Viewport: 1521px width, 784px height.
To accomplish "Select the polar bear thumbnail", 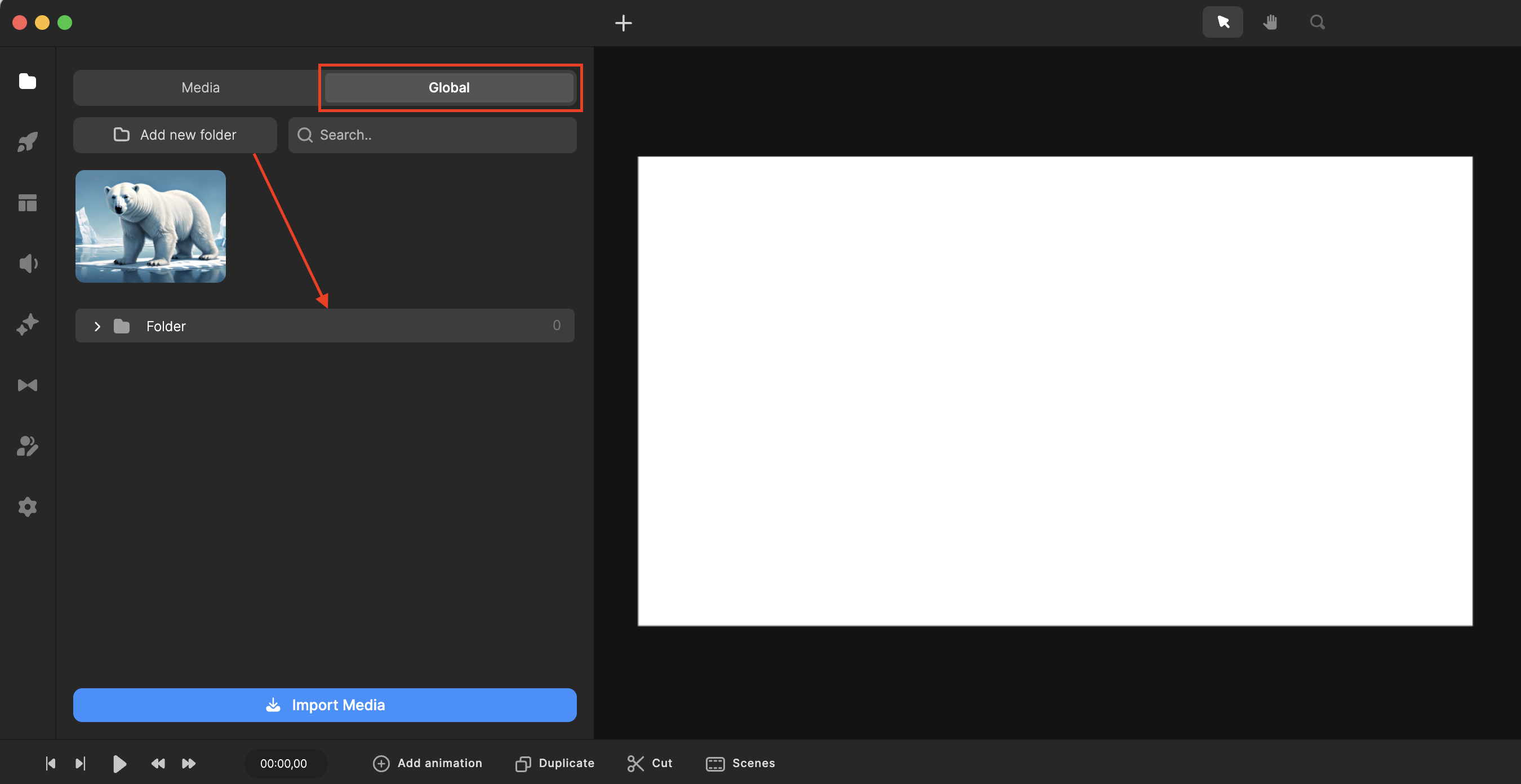I will (150, 226).
